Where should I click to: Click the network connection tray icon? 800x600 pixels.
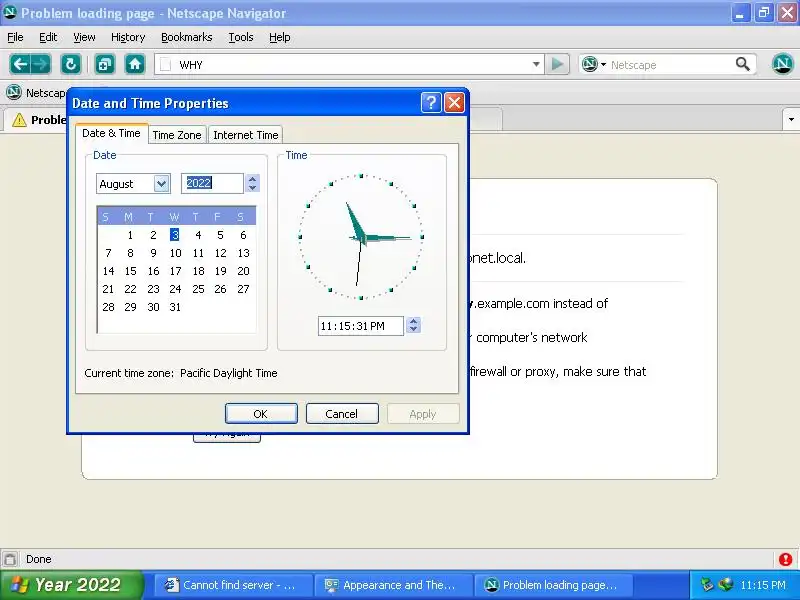726,585
